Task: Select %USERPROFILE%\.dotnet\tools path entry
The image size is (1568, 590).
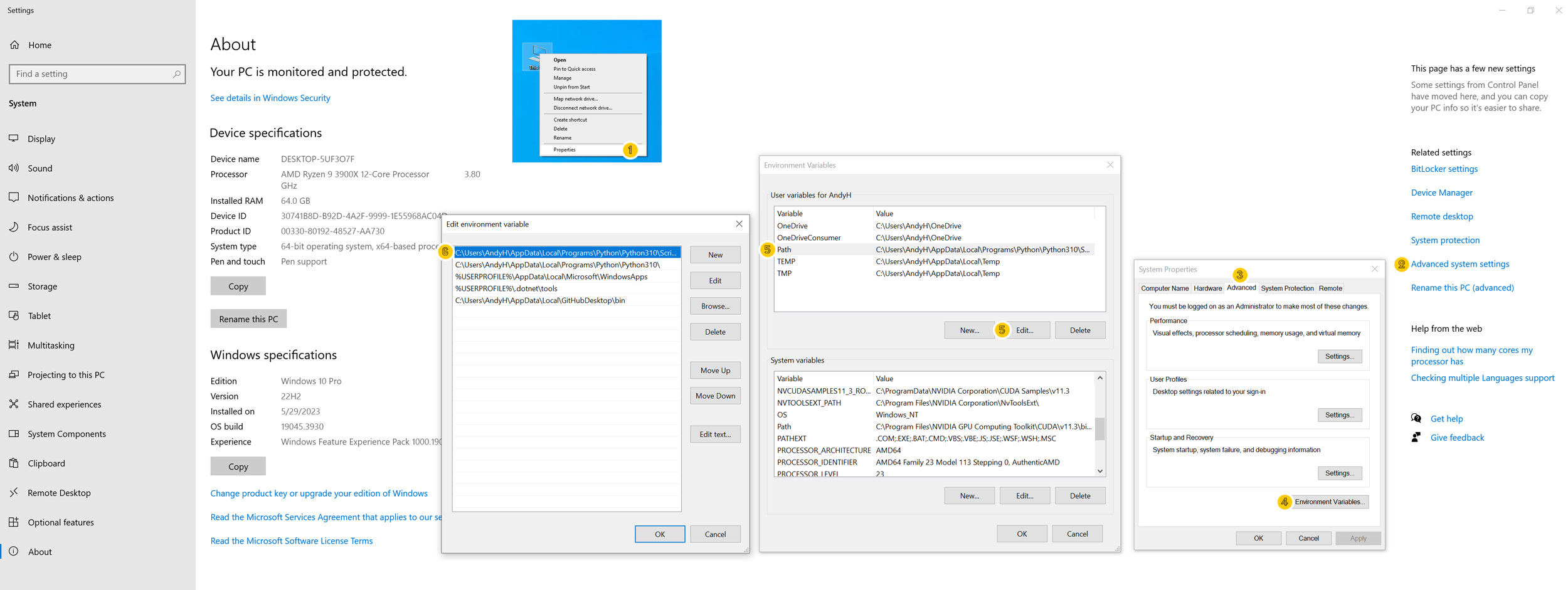Action: 567,288
